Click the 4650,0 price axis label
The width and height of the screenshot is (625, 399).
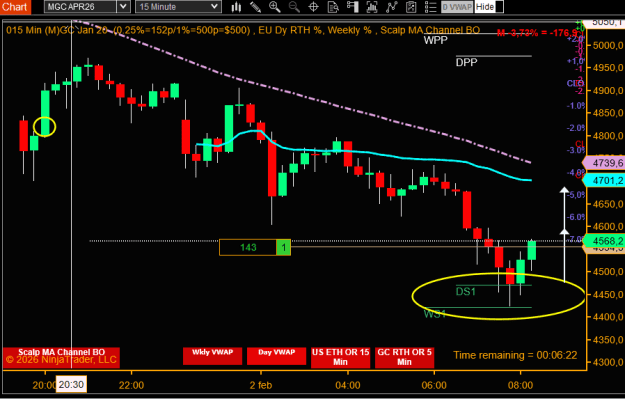click(x=608, y=204)
